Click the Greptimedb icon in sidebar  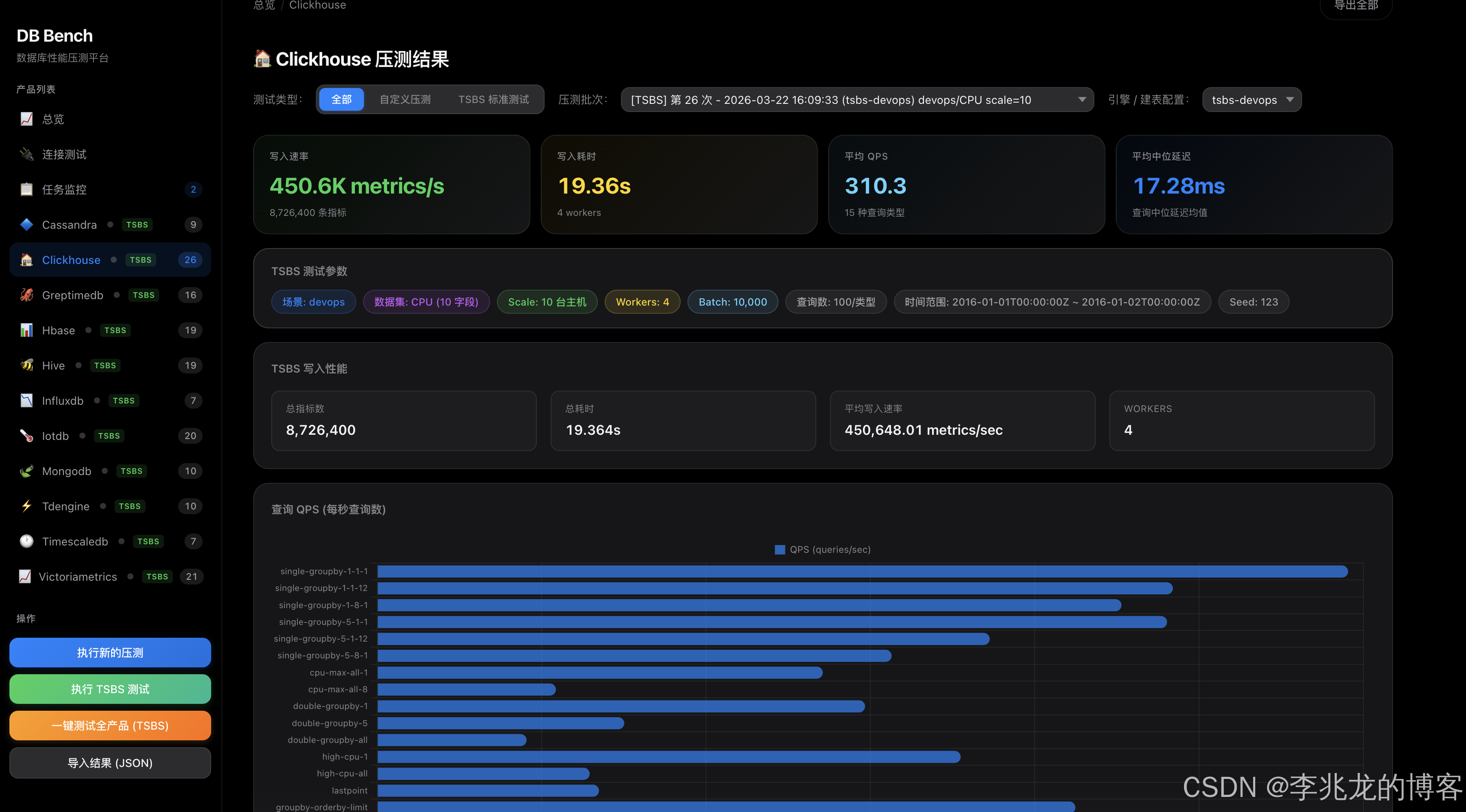26,295
